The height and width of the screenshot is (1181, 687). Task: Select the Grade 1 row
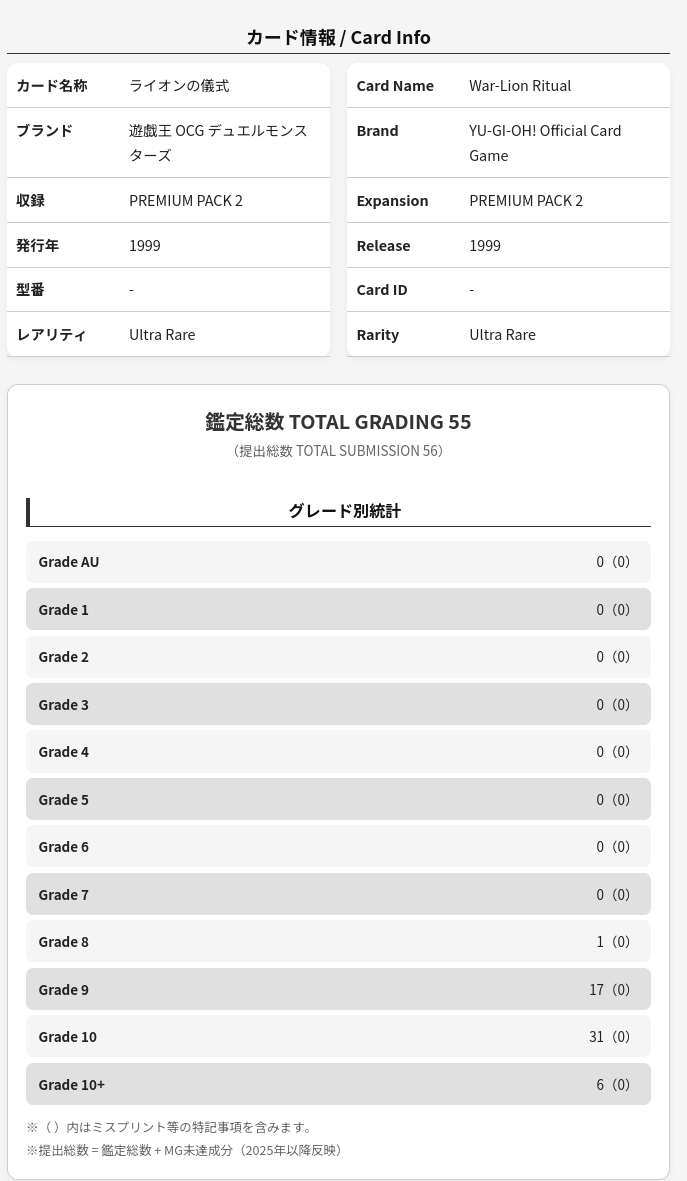[338, 609]
